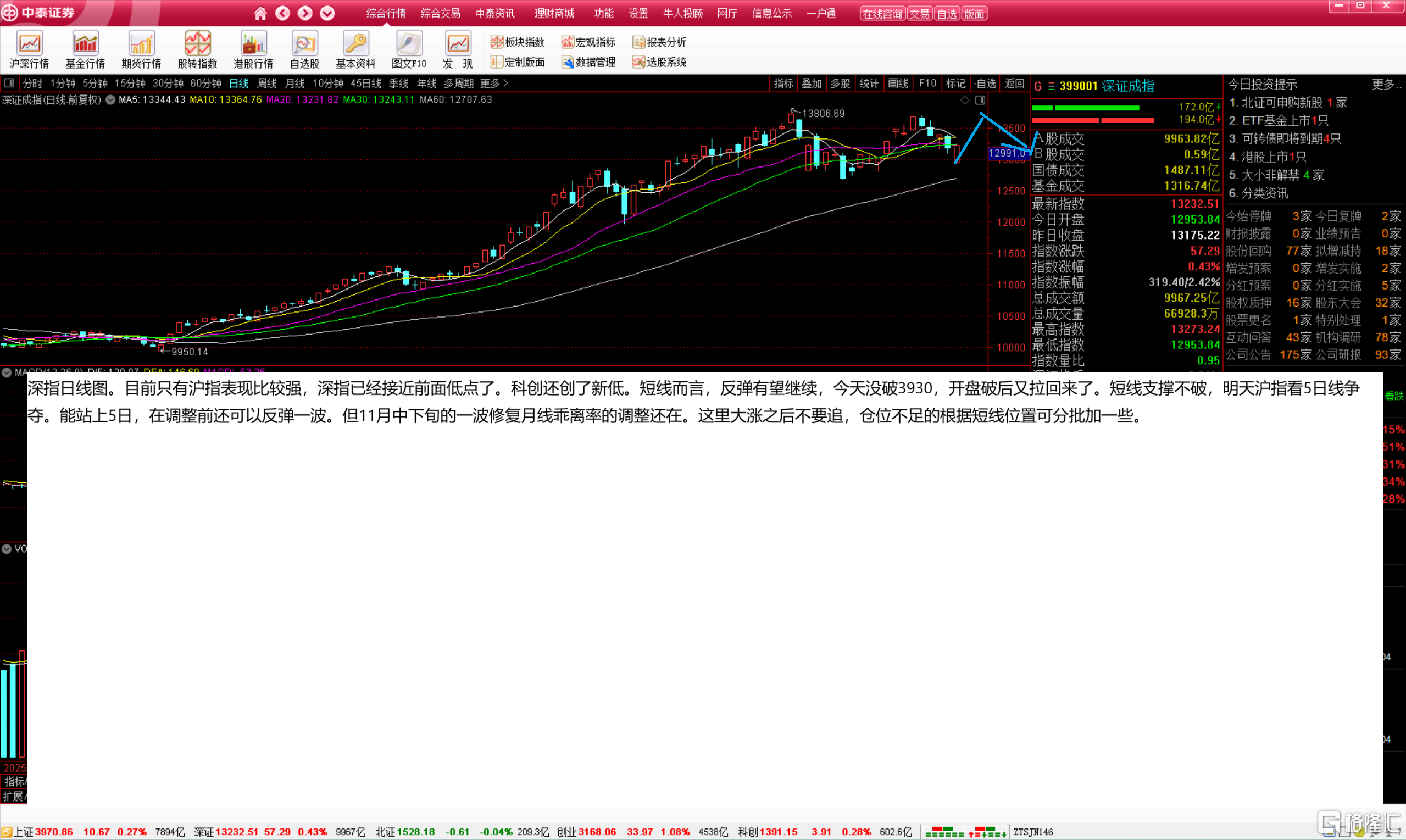Click the diamond marker toggle above the chart
Screen dimensions: 1406x840
965,100
